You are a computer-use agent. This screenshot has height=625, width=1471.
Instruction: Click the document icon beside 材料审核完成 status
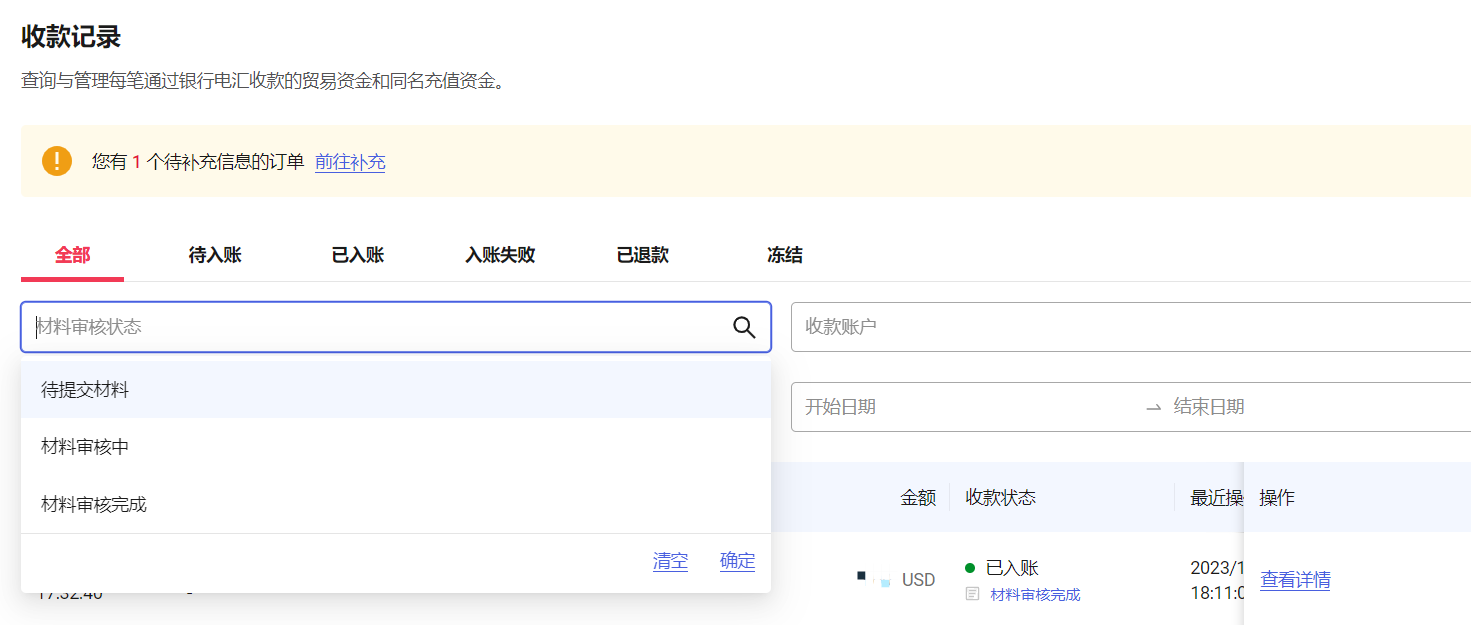[x=972, y=593]
